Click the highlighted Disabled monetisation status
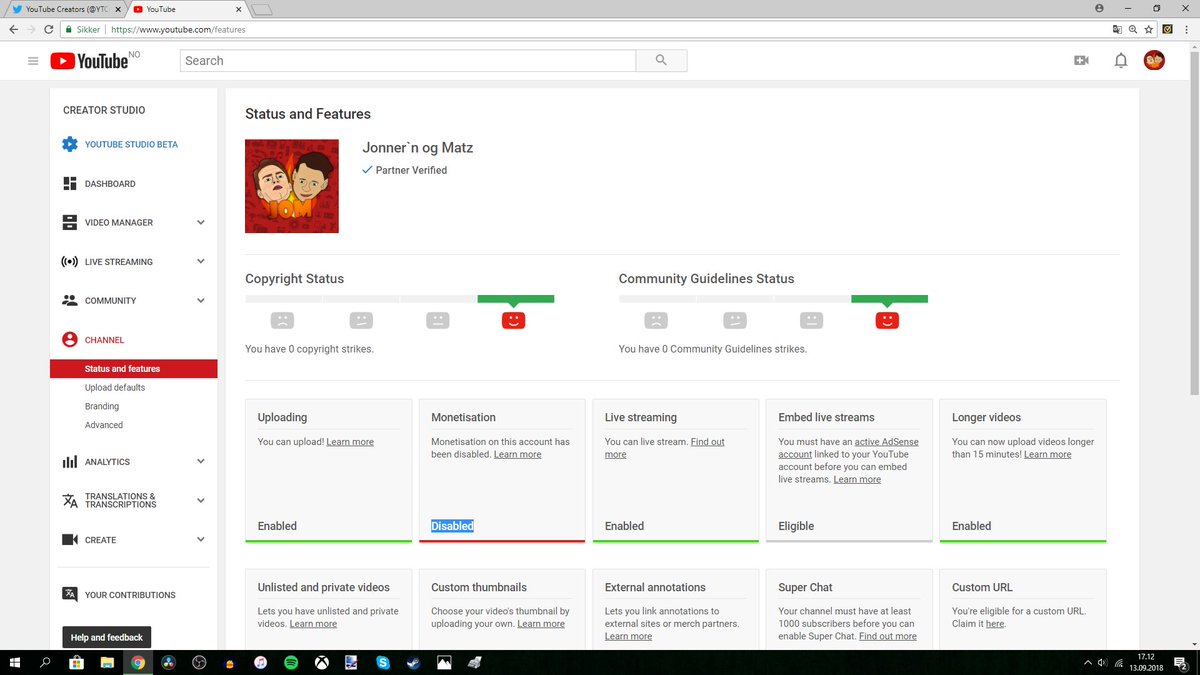Viewport: 1200px width, 675px height. [x=452, y=526]
